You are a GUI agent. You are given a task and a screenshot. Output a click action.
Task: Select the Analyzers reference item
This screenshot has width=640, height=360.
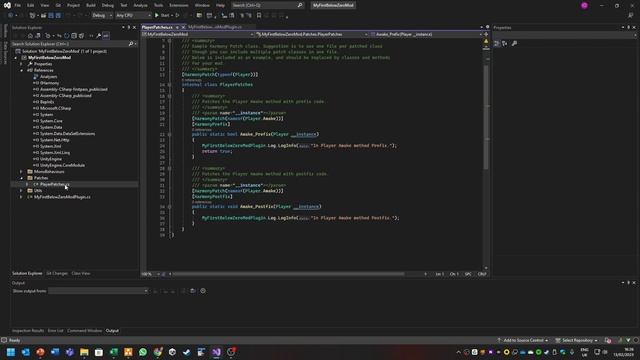48,77
